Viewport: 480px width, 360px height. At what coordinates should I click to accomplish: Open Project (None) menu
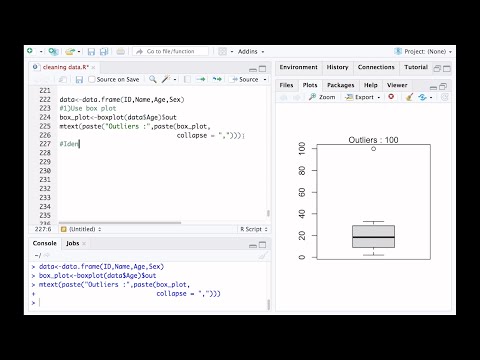pyautogui.click(x=423, y=51)
